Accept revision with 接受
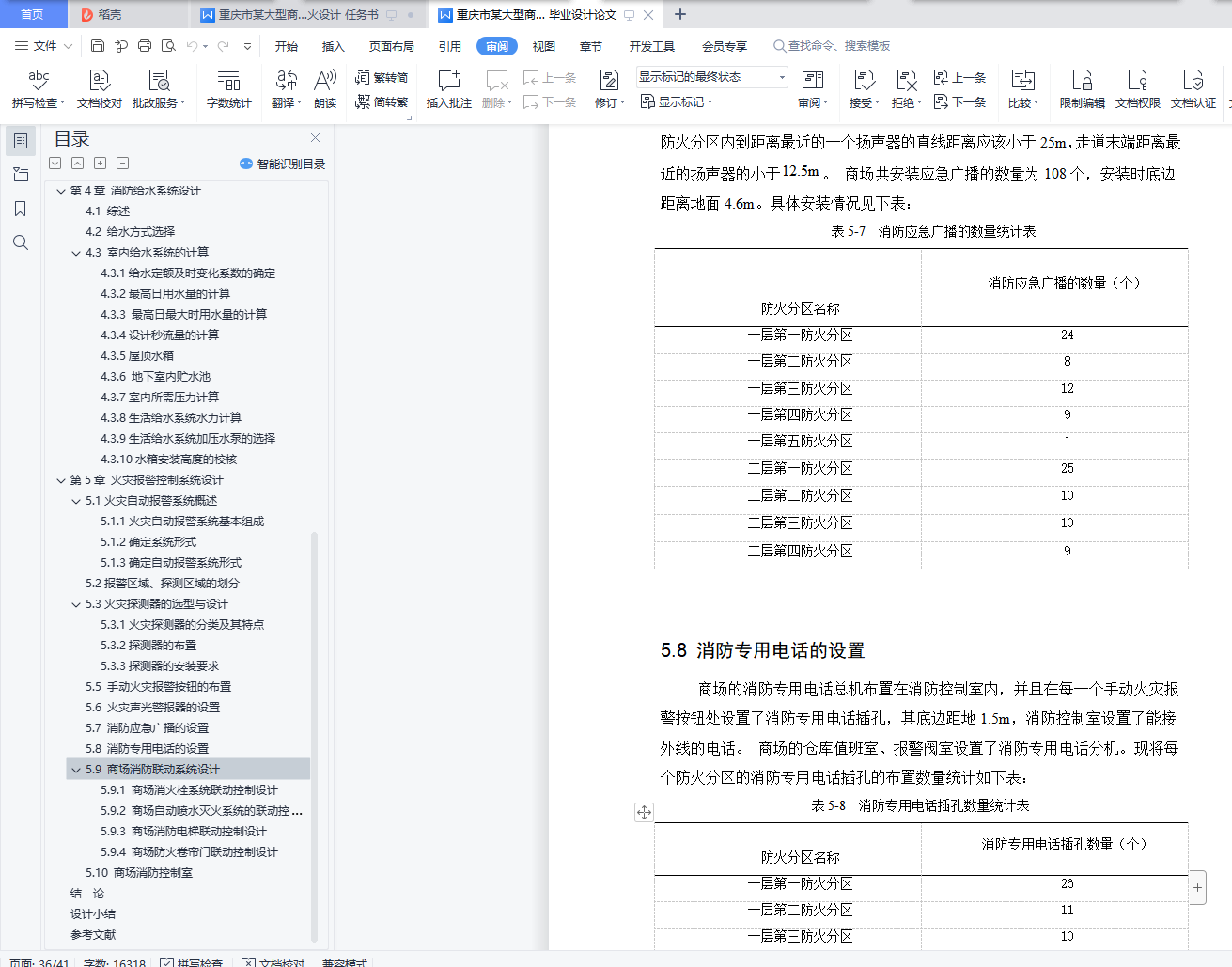The width and height of the screenshot is (1232, 967). (x=864, y=89)
